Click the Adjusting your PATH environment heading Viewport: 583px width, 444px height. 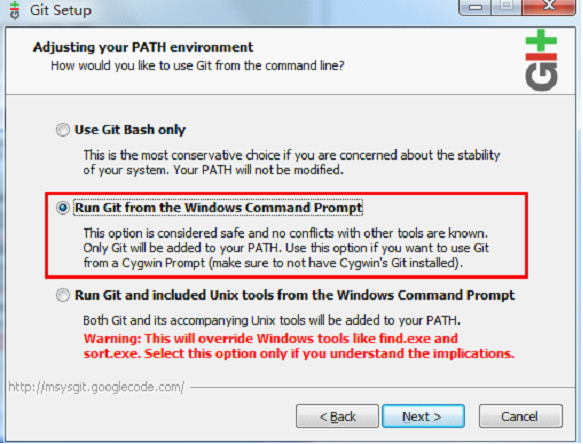pyautogui.click(x=143, y=47)
